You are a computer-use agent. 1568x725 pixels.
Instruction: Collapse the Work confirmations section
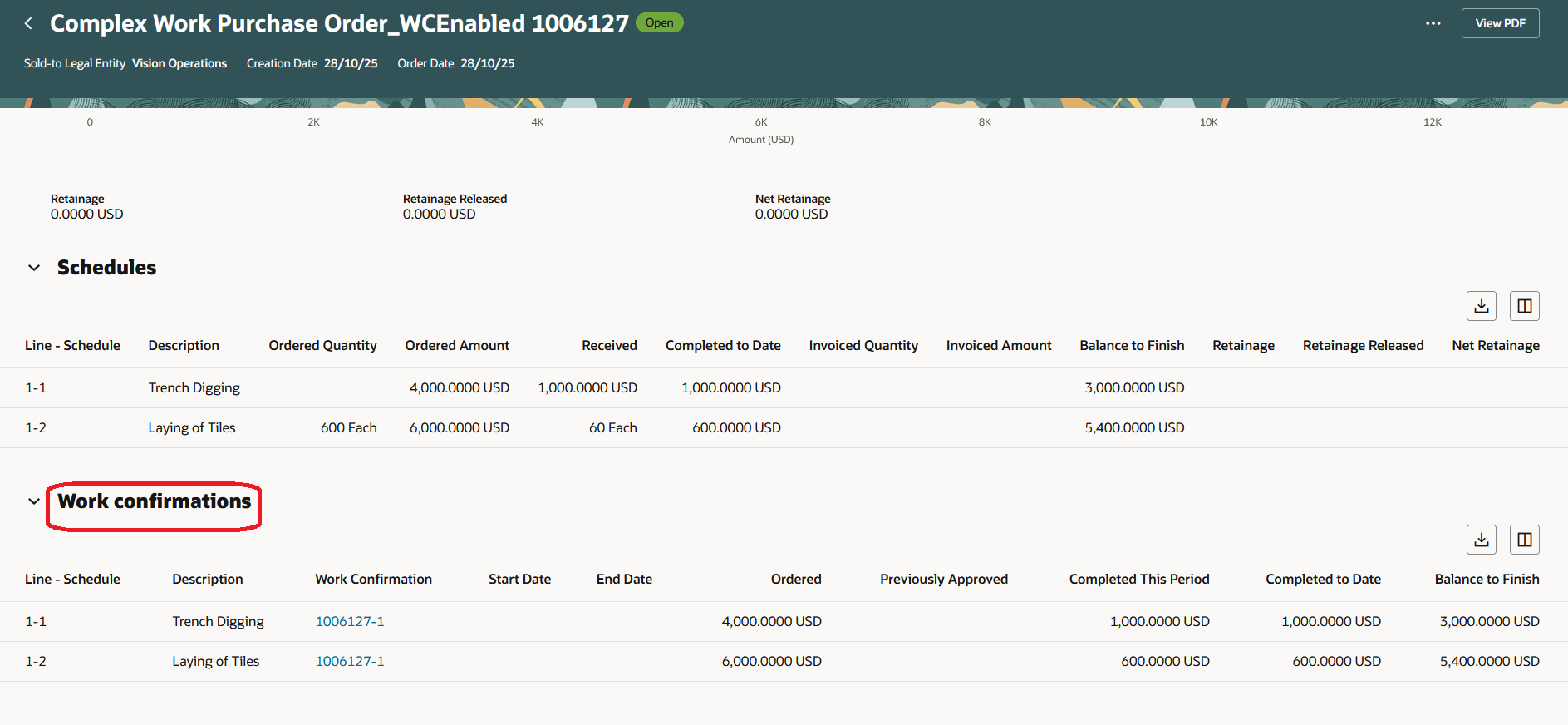click(34, 501)
